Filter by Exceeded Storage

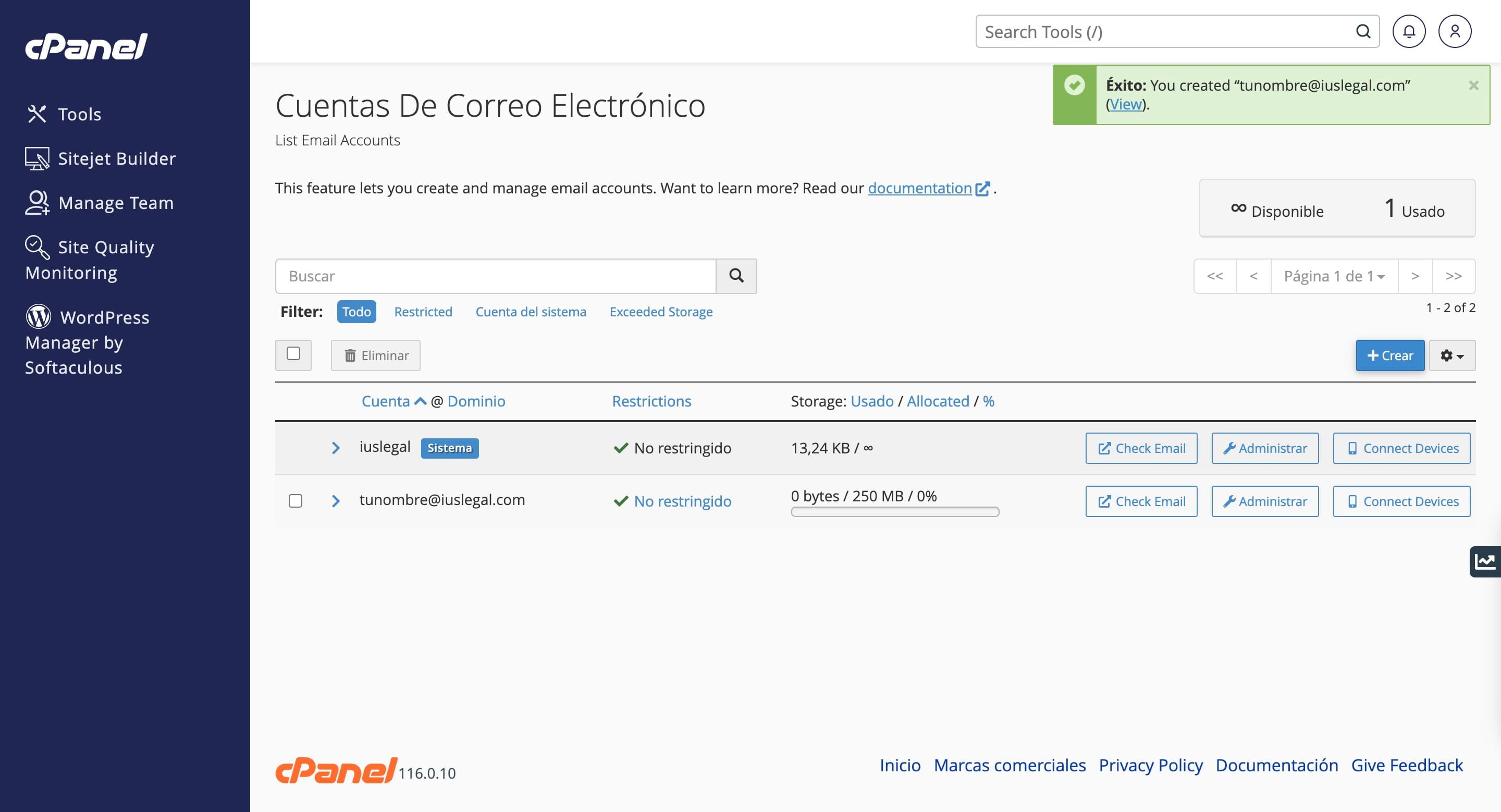(x=661, y=312)
